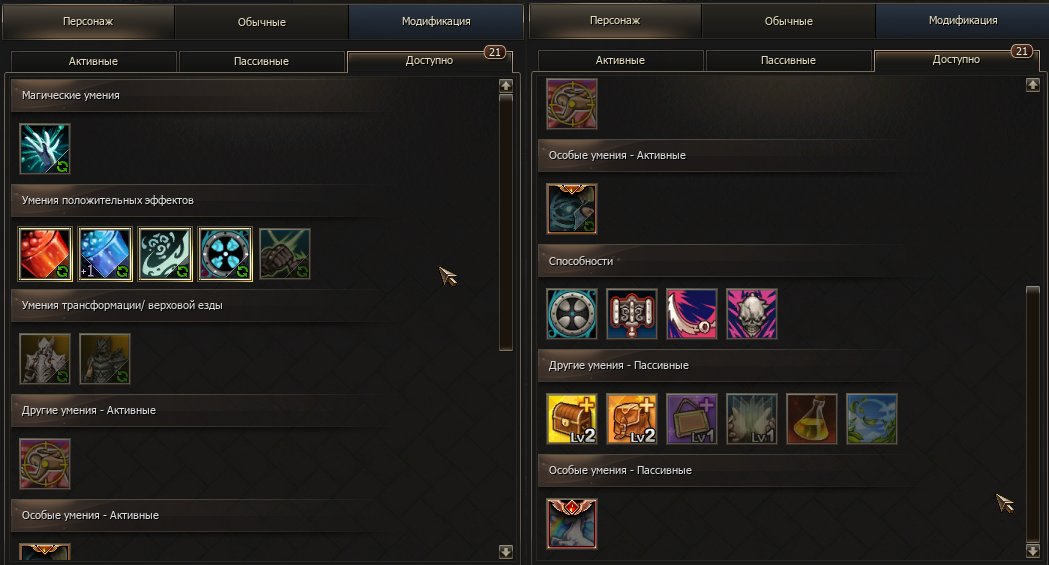Select the hammer mace ability icon
1049x565 pixels.
click(632, 314)
